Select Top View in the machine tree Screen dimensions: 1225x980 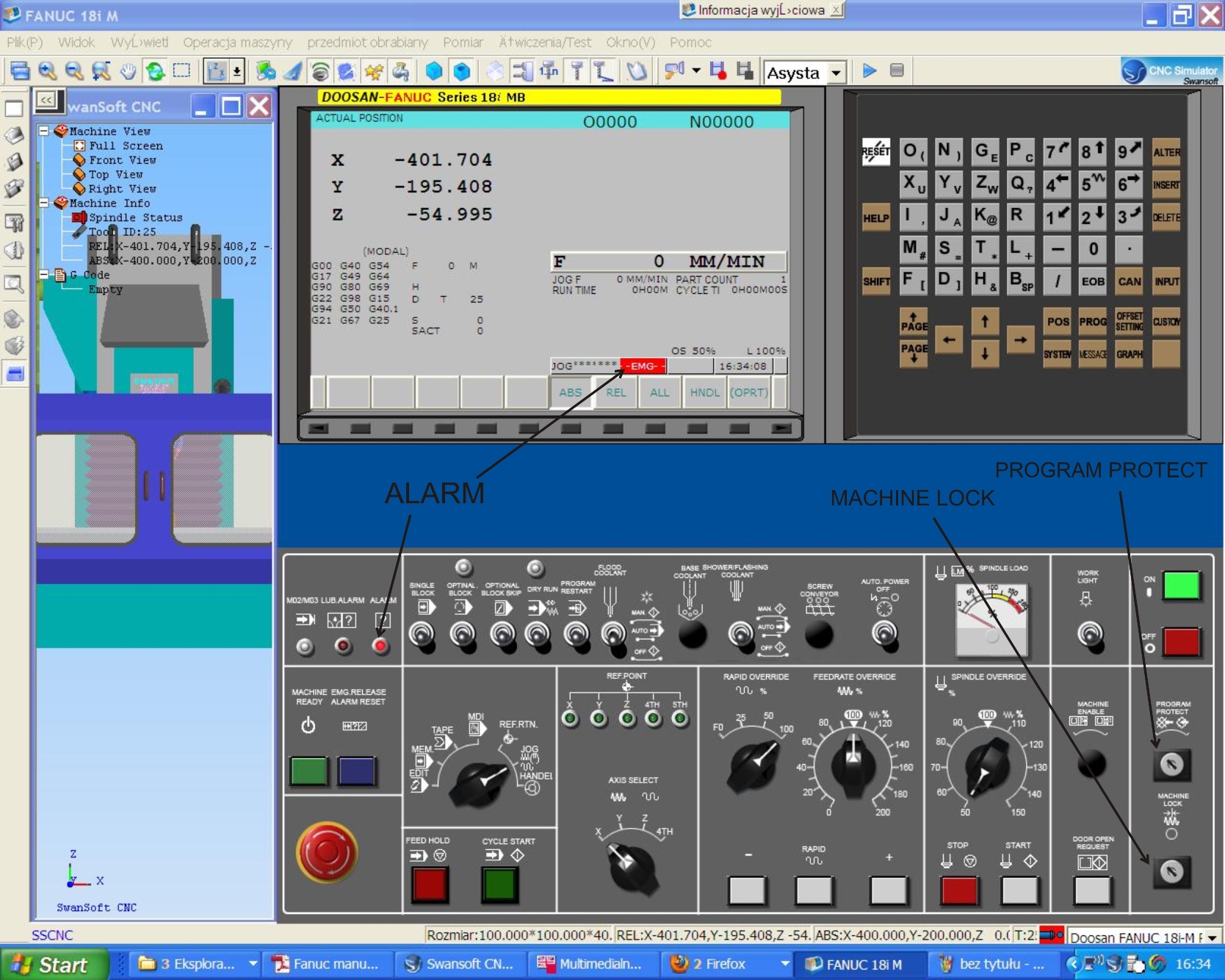pos(116,174)
